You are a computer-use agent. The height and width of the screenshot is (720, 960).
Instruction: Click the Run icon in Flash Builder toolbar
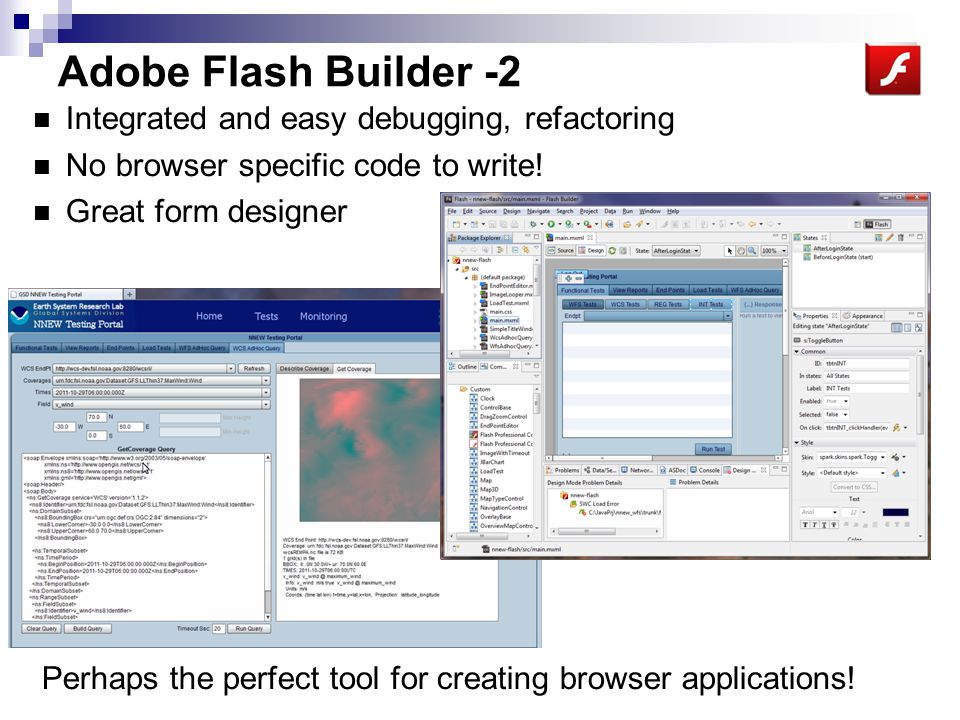[551, 223]
